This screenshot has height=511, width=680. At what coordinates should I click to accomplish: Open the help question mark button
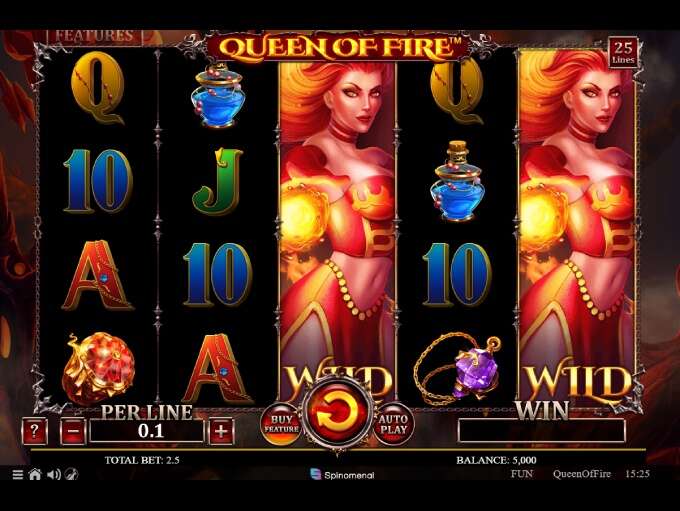(34, 431)
